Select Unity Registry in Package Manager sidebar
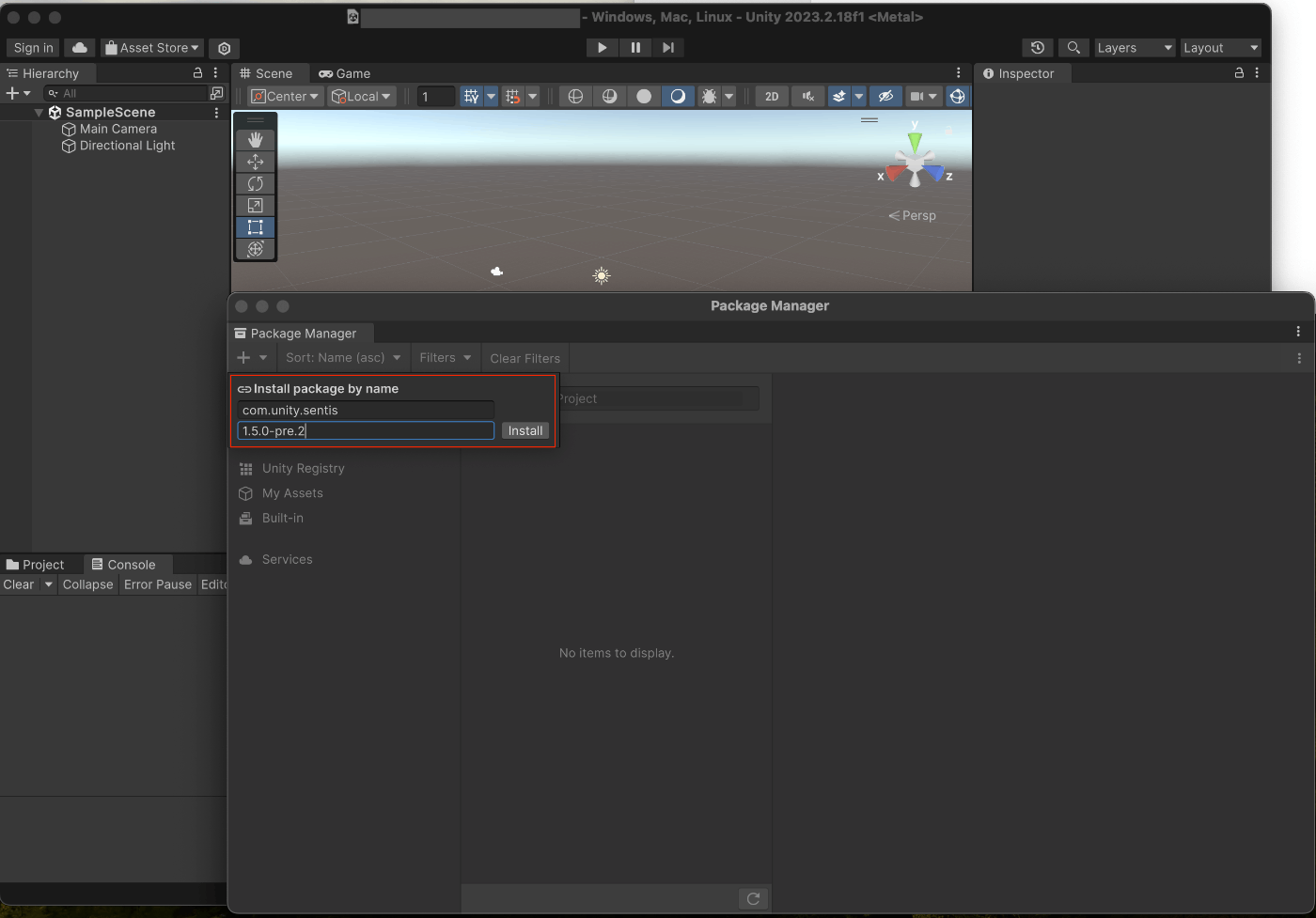This screenshot has width=1316, height=918. (304, 469)
